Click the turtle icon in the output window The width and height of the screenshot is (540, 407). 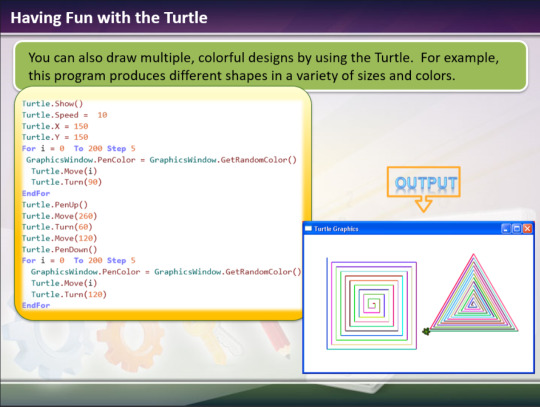(426, 331)
